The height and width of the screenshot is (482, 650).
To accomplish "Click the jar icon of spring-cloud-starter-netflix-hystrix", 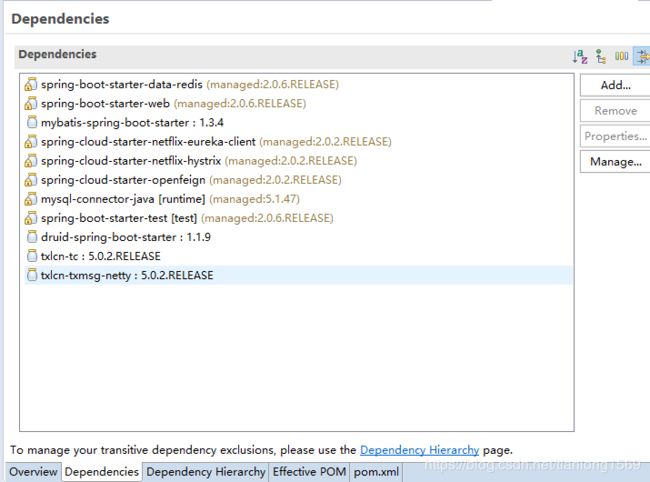I will point(31,161).
